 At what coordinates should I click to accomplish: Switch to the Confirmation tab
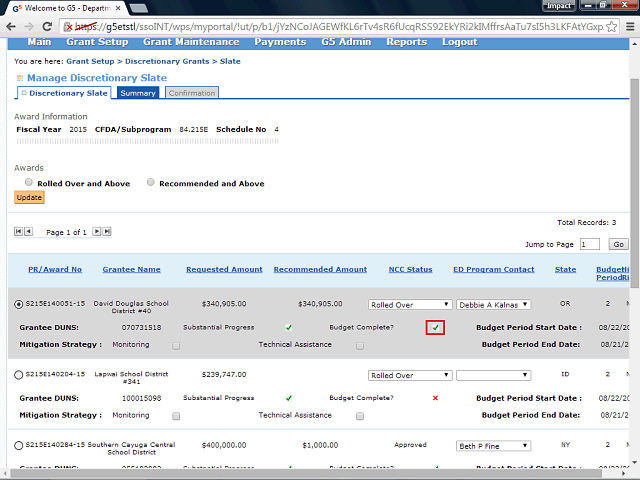[192, 93]
